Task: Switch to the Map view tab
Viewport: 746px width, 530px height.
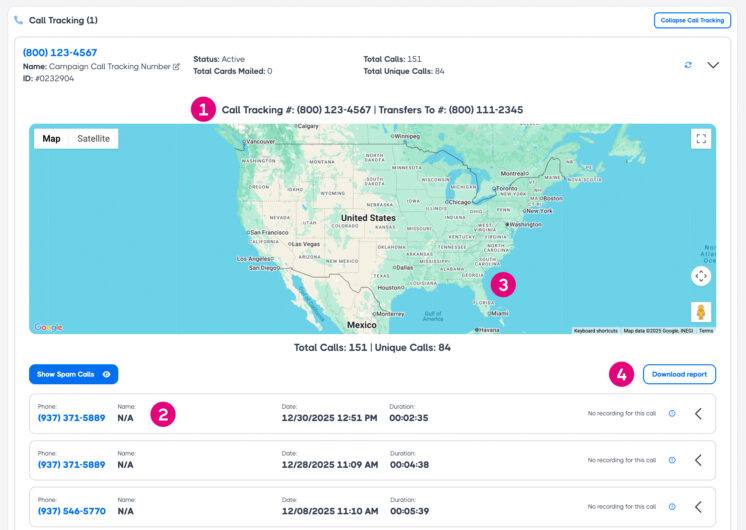Action: tap(51, 138)
